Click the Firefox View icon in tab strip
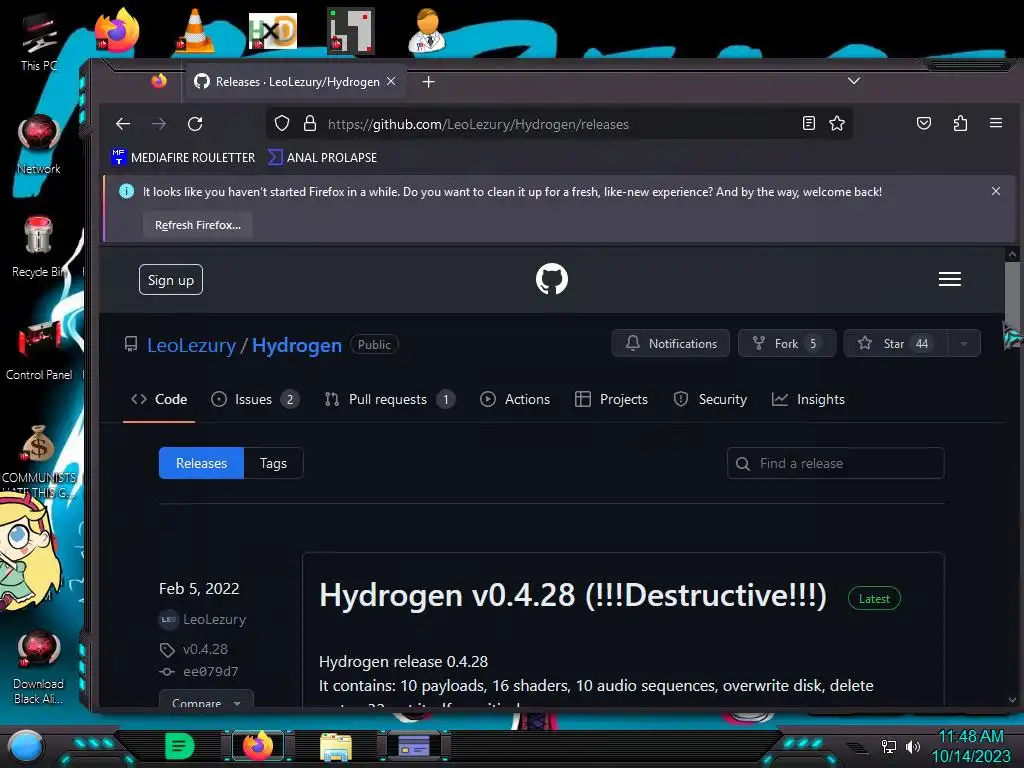 [159, 81]
